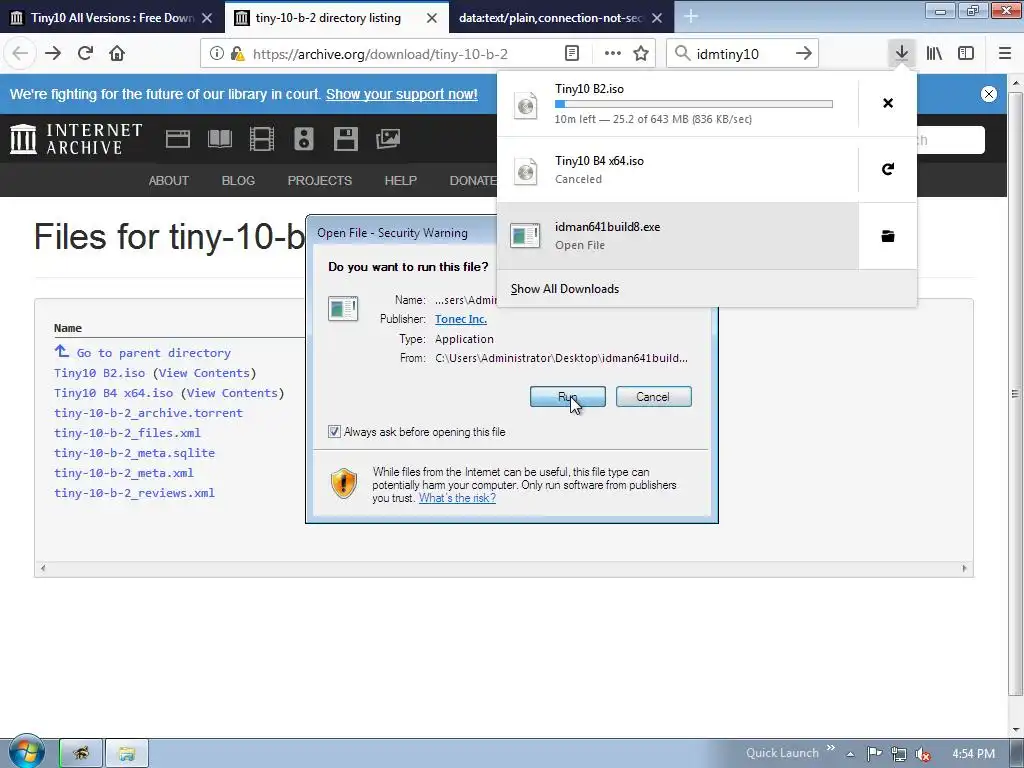Open the Tonec Inc. publisher link
Screen dimensions: 1024x768
[461, 319]
